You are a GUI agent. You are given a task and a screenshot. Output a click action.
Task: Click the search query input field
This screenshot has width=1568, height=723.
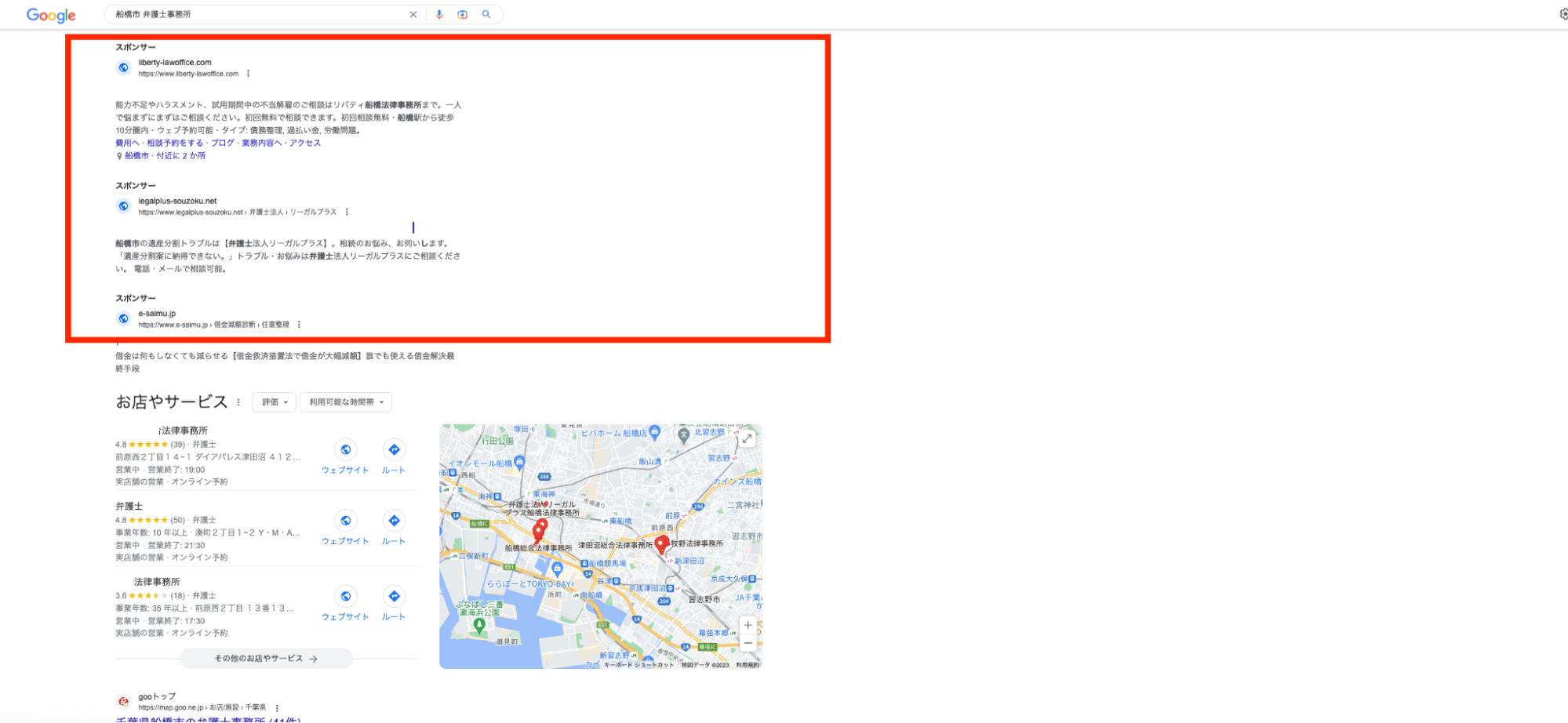259,14
